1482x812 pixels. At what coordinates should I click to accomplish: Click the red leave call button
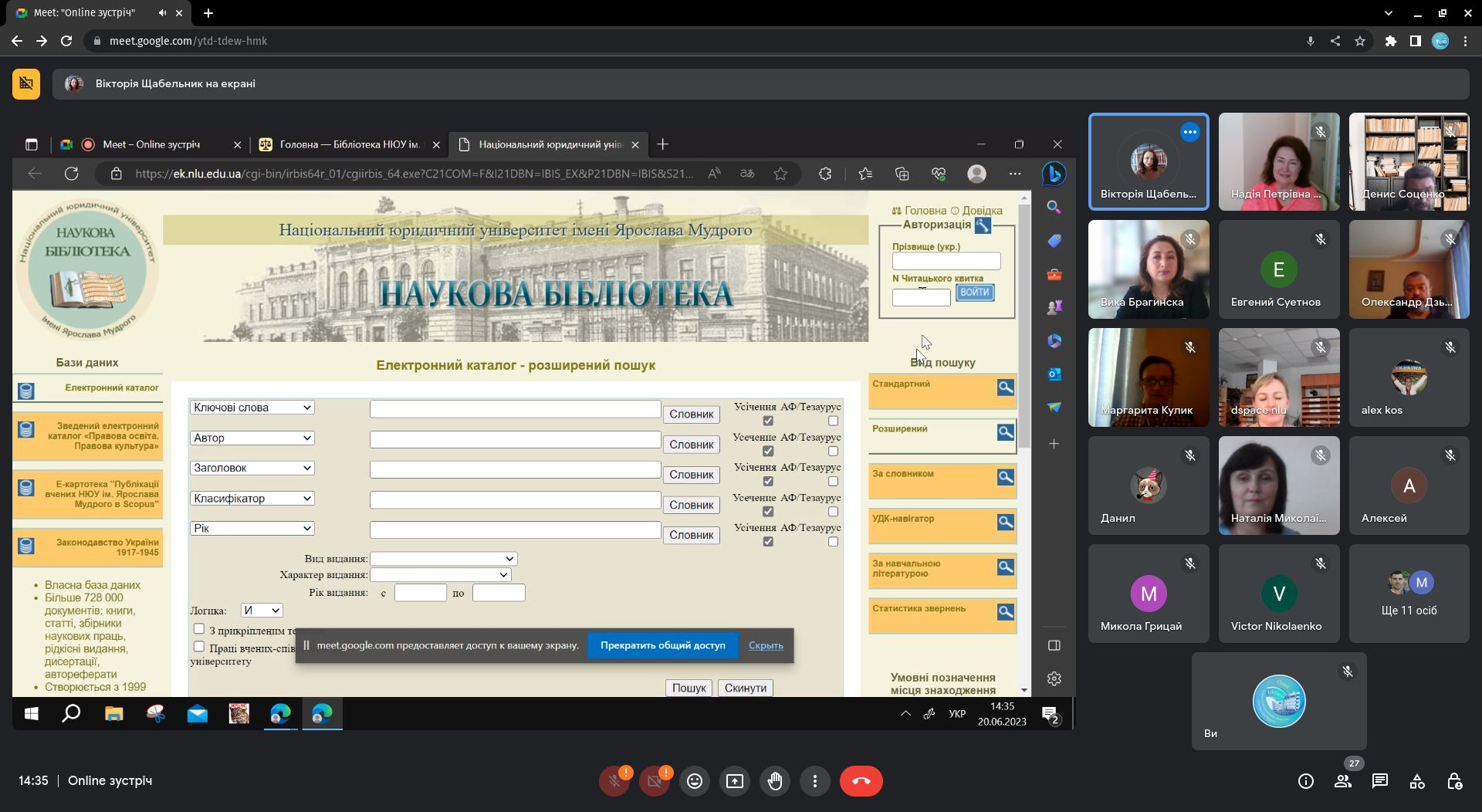point(861,781)
